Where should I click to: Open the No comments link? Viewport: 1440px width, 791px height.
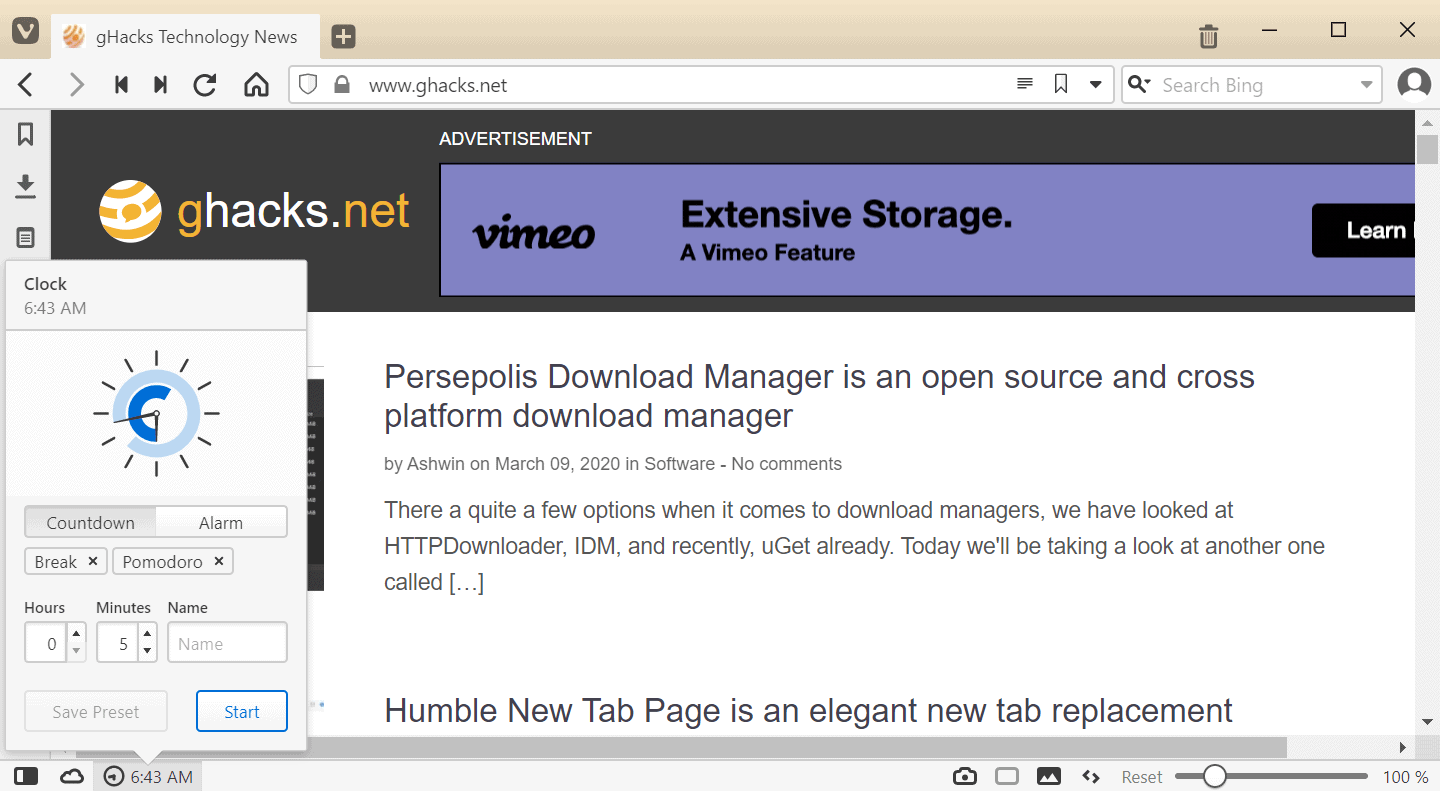pos(786,464)
